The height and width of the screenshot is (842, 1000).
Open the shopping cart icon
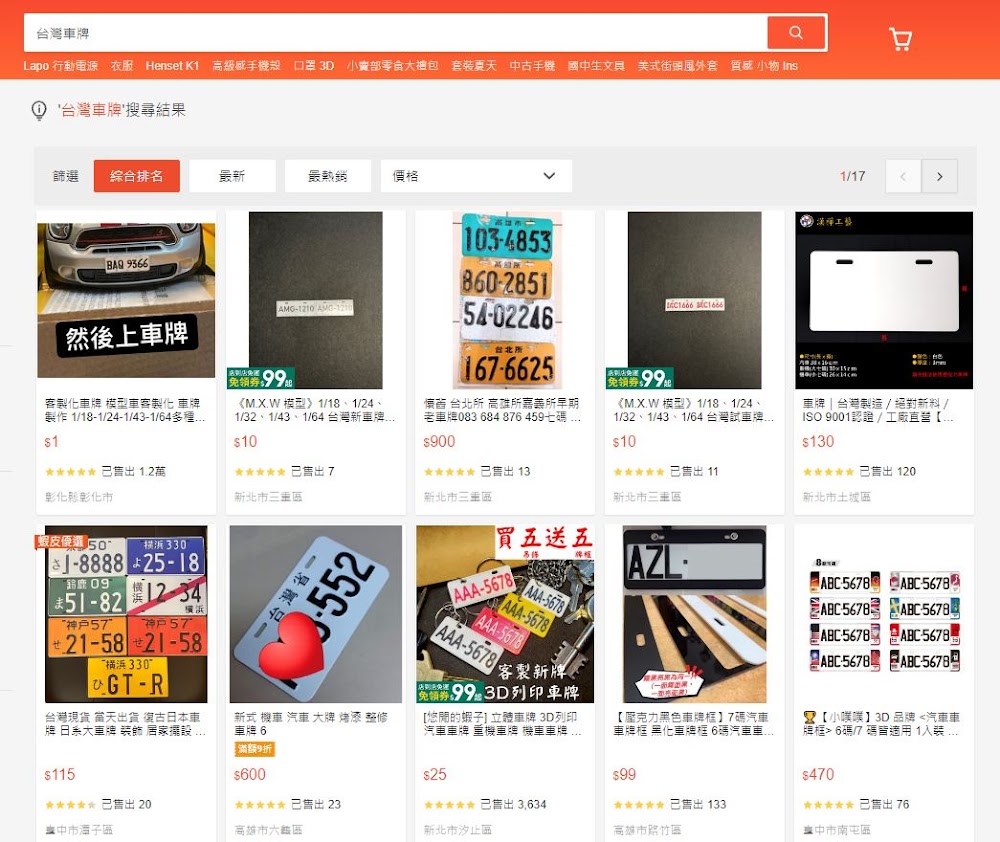pyautogui.click(x=900, y=39)
